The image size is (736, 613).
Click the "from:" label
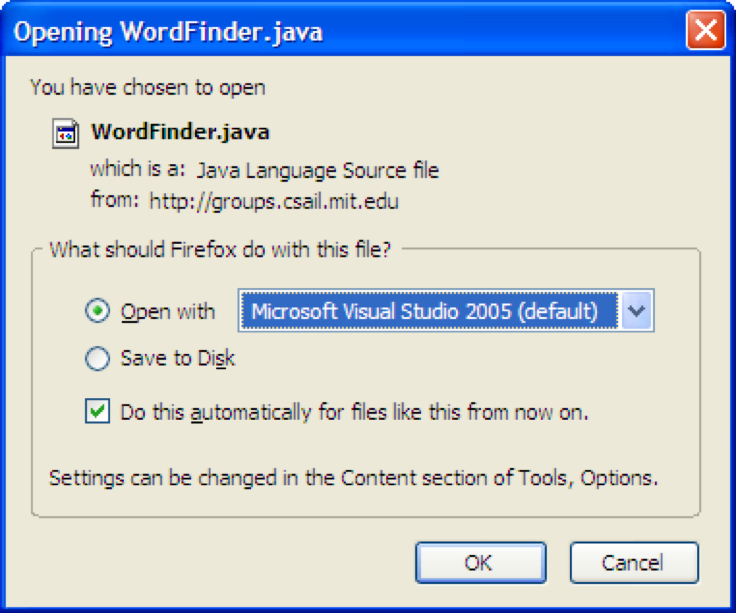[x=114, y=201]
